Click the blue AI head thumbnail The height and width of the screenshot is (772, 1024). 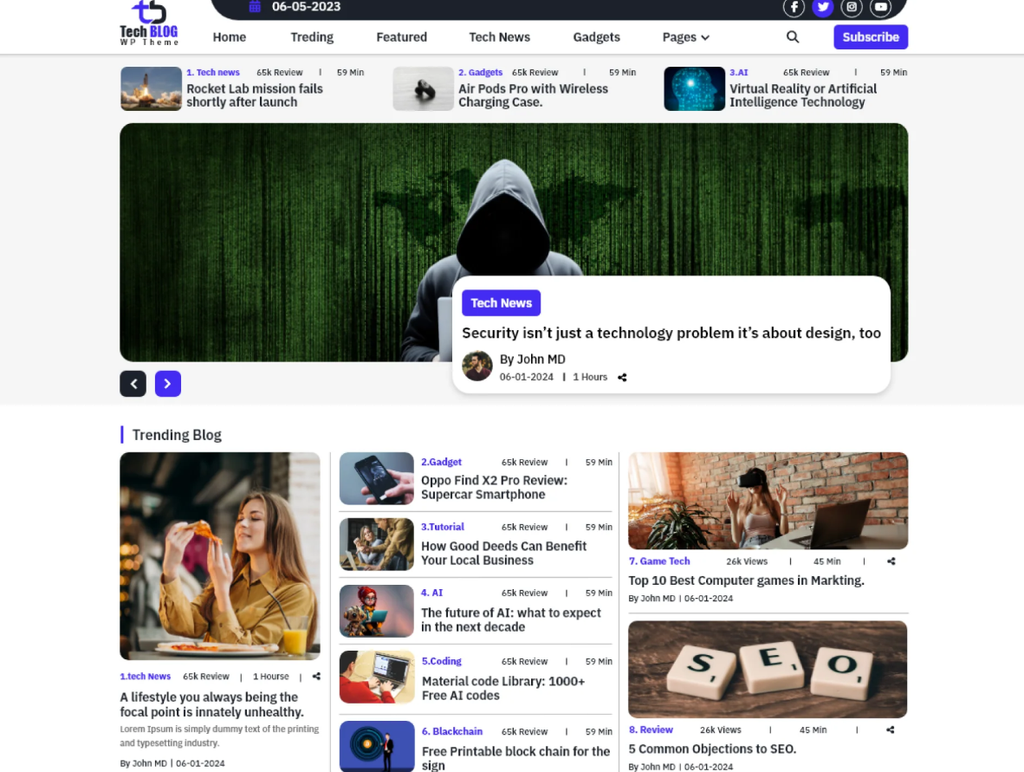coord(695,89)
